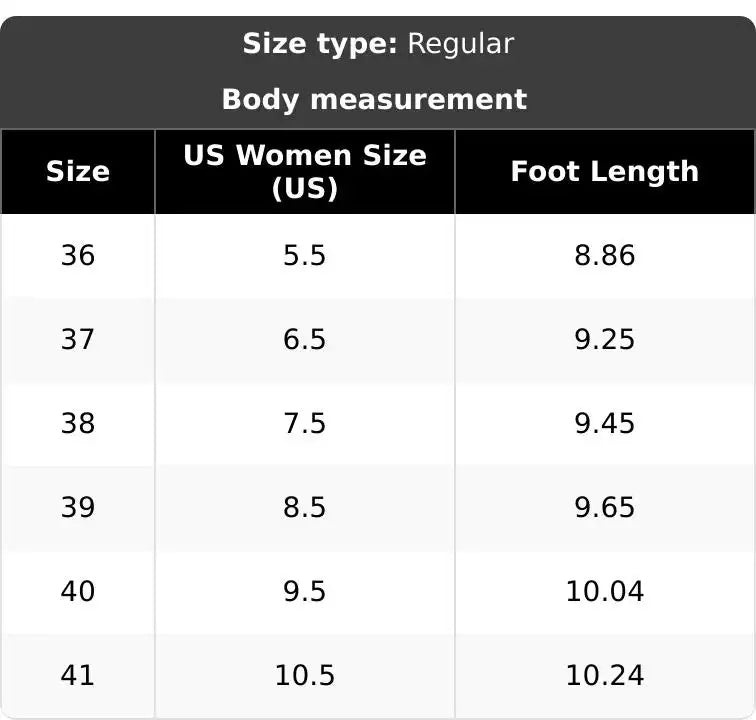
Task: Click the Body measurement title
Action: [x=374, y=100]
